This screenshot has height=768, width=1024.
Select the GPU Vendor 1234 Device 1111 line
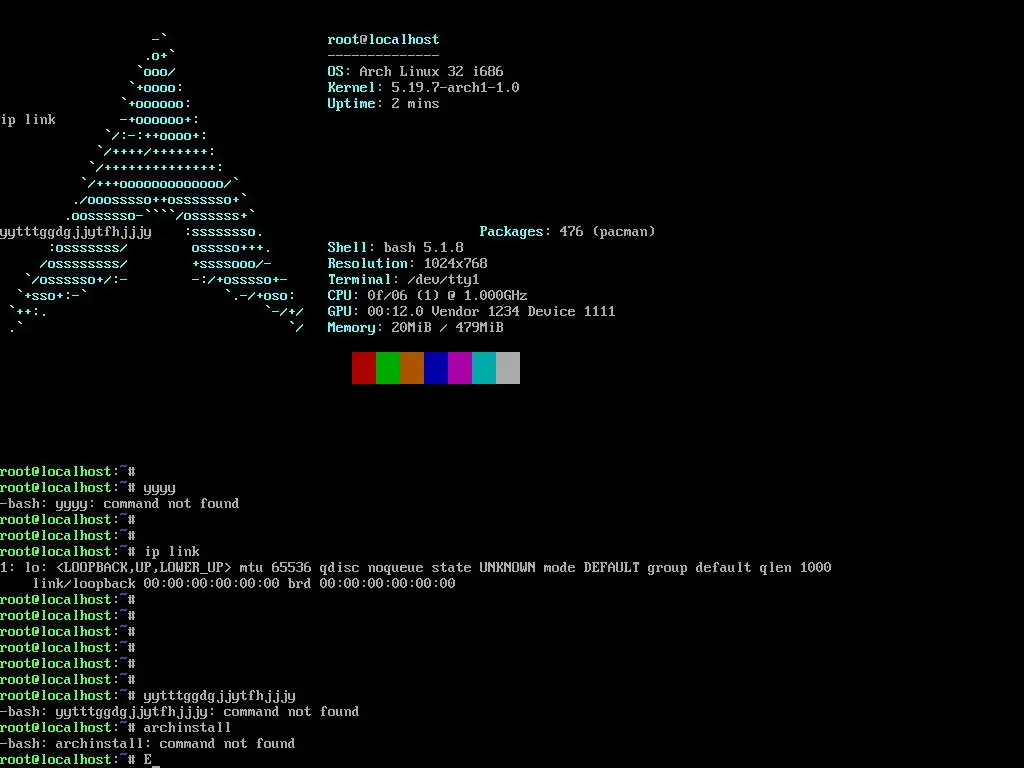tap(472, 312)
